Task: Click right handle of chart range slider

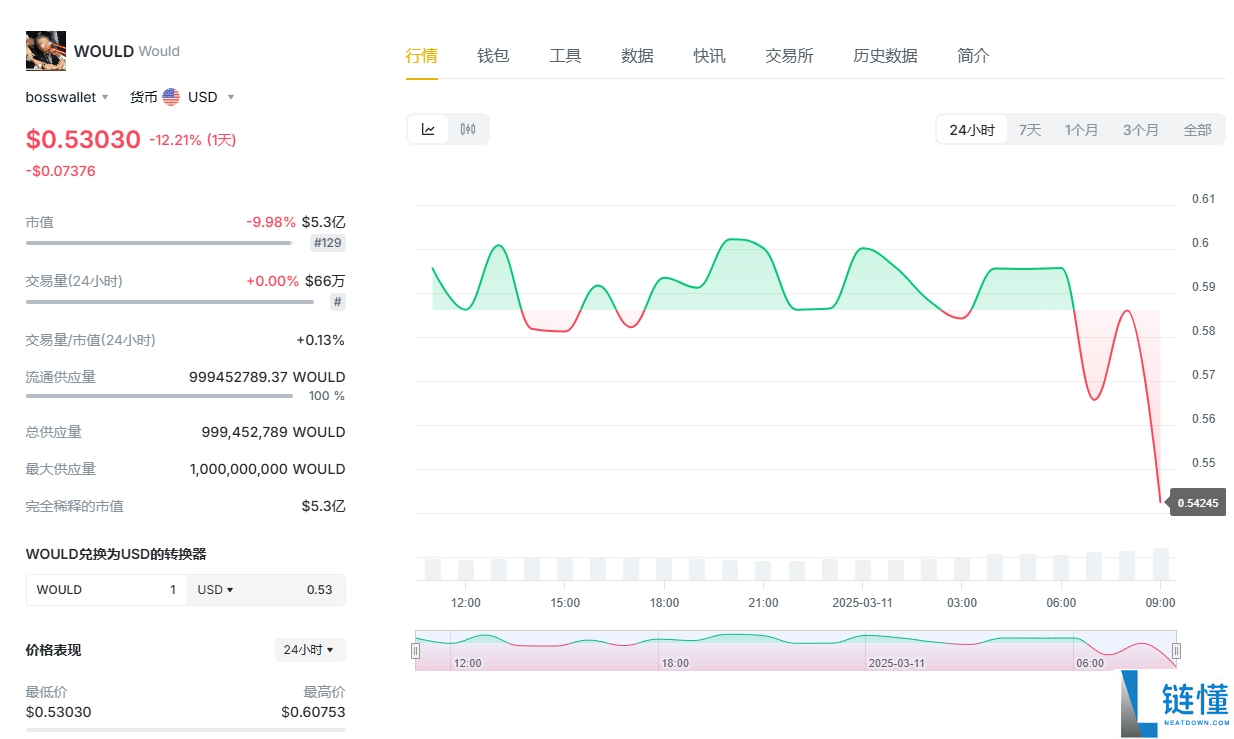Action: [1176, 651]
